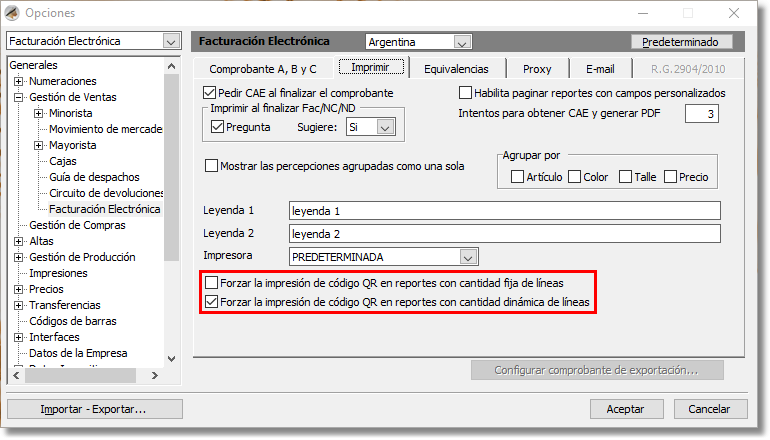Select Movimiento de mercadería tree item
770x440 pixels.
[106, 129]
